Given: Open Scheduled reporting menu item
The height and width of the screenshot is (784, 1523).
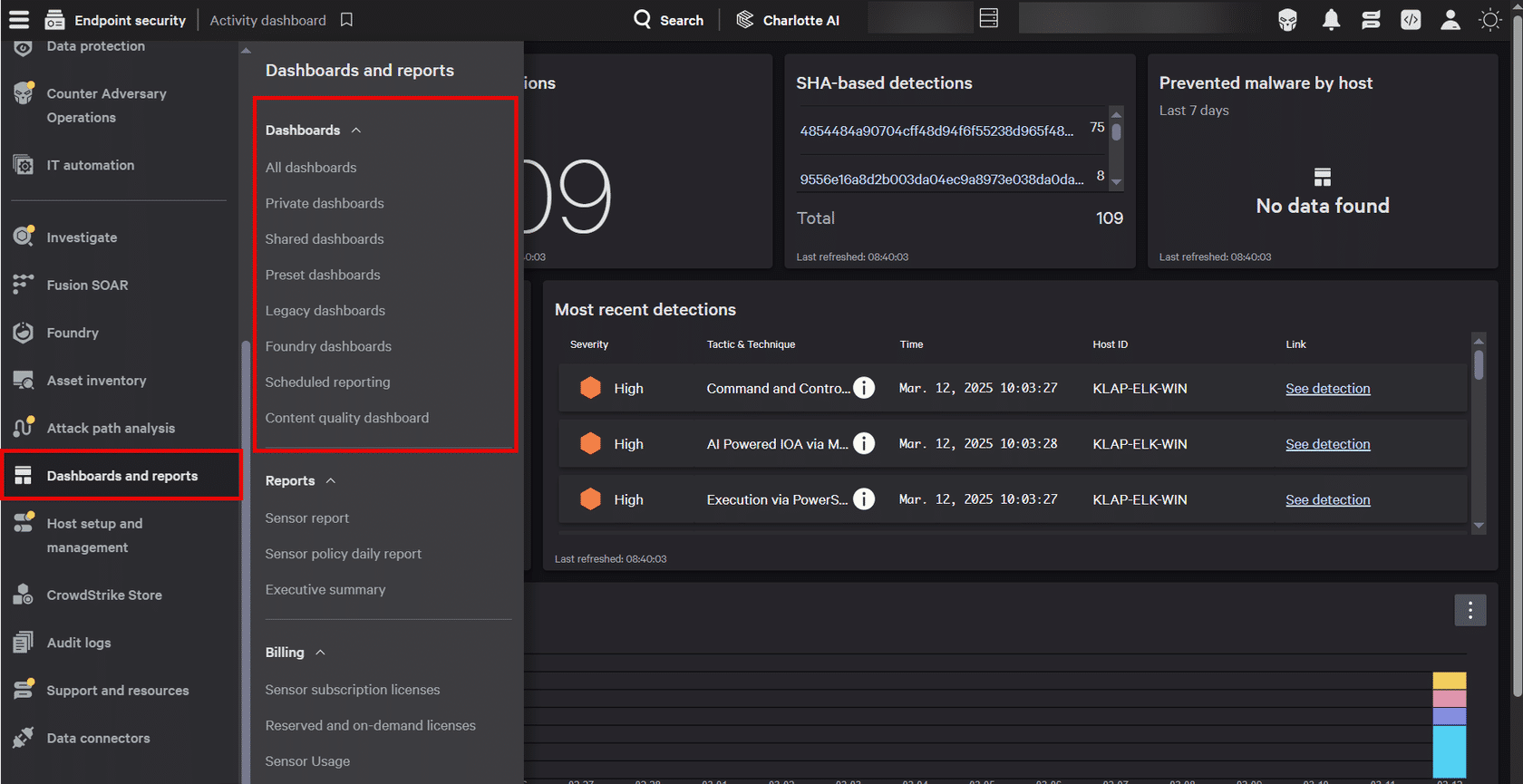Looking at the screenshot, I should click(x=327, y=382).
